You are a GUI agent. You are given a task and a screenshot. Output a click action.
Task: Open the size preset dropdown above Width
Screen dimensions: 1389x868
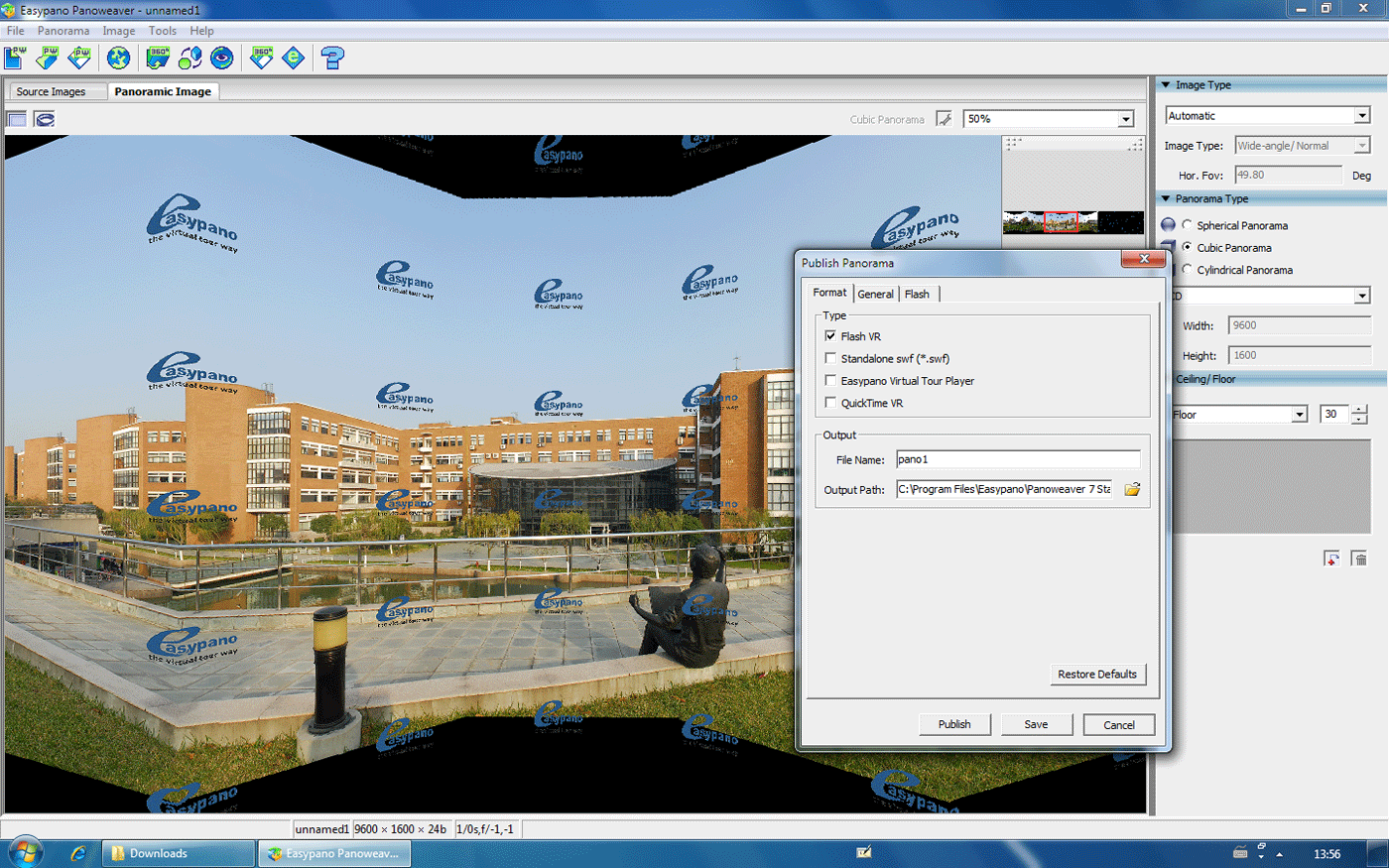coord(1362,296)
